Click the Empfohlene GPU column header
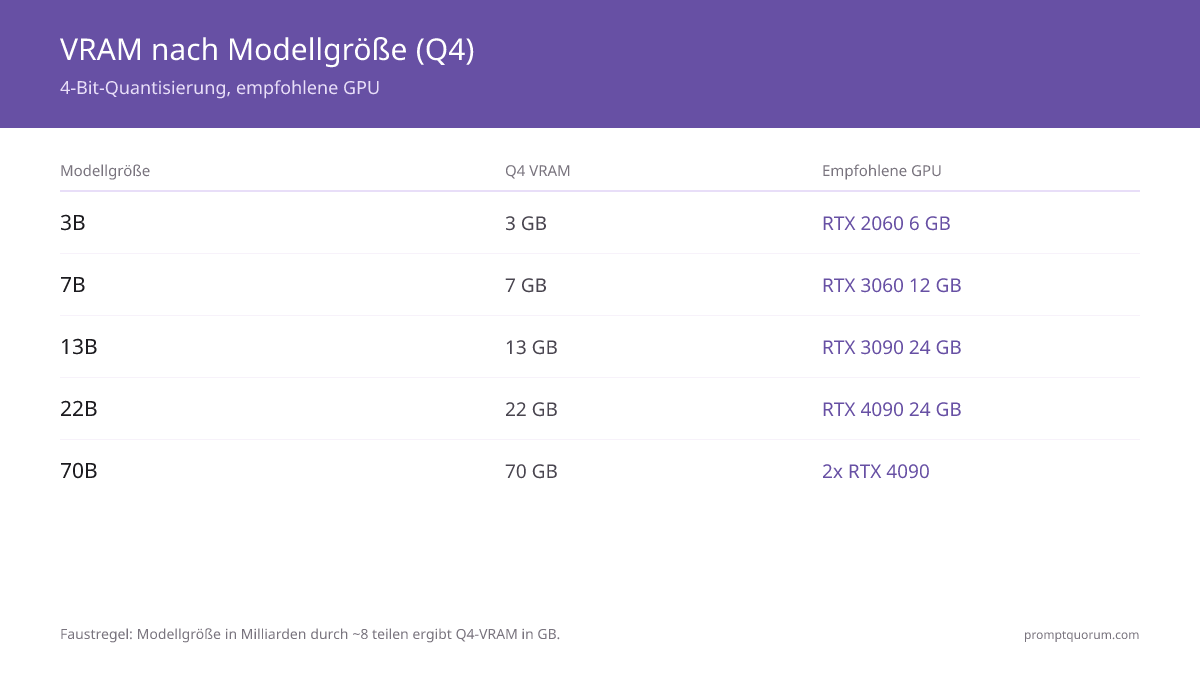The width and height of the screenshot is (1200, 675). (x=882, y=171)
